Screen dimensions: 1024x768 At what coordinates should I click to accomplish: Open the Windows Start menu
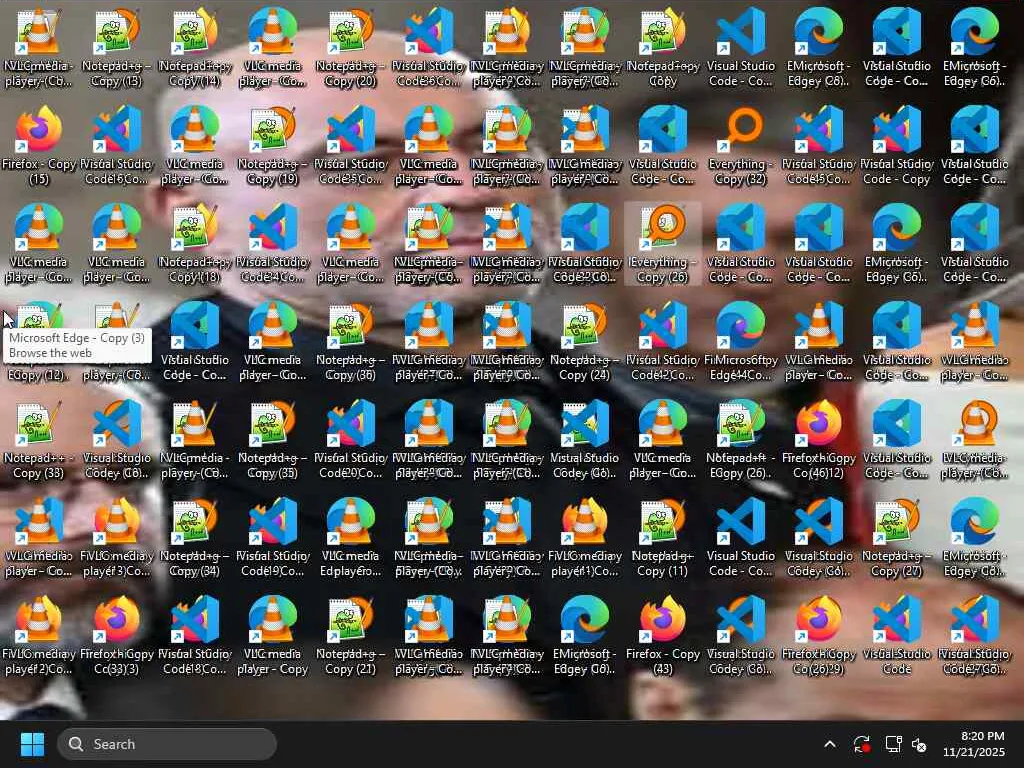pyautogui.click(x=32, y=744)
